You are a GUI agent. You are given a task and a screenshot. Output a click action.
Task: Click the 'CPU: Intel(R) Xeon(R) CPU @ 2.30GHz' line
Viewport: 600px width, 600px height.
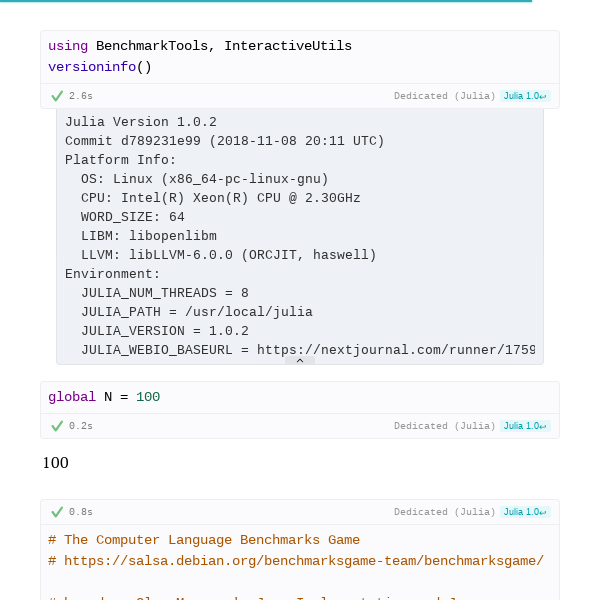coord(221,198)
